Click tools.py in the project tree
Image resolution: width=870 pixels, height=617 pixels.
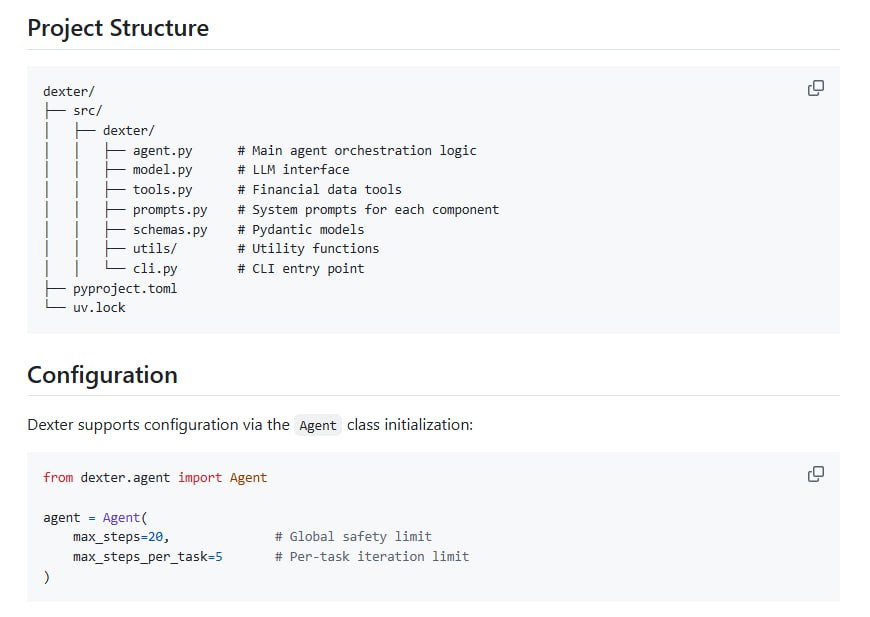coord(162,190)
